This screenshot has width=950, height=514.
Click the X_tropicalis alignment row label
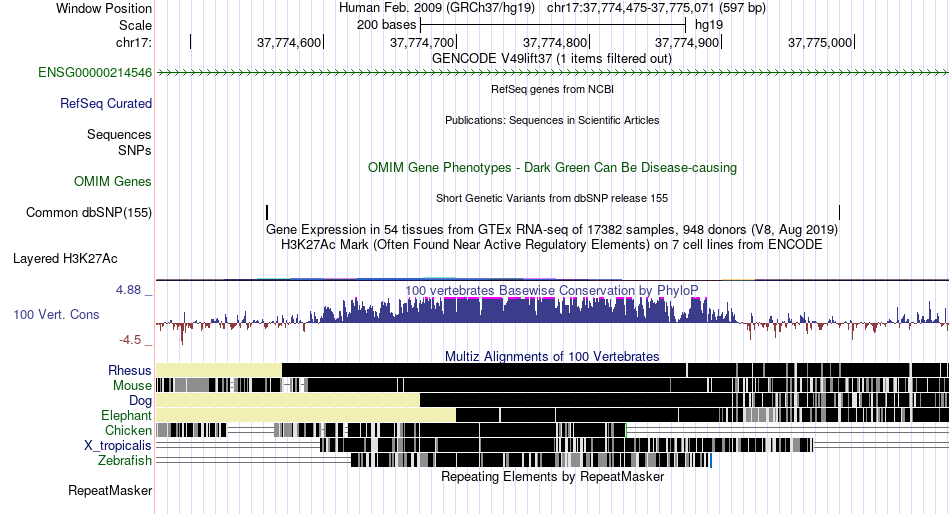(x=118, y=446)
